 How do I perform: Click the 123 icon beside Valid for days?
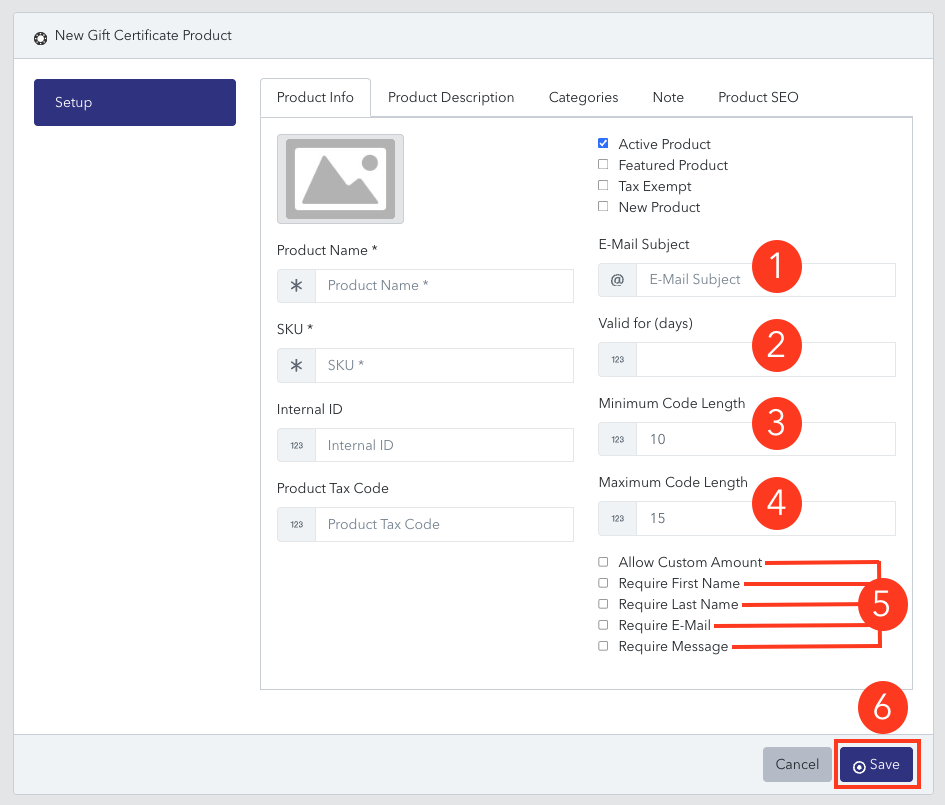coord(617,359)
